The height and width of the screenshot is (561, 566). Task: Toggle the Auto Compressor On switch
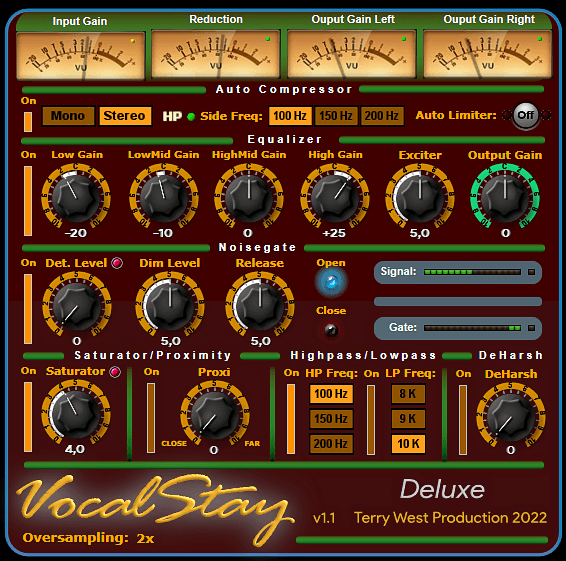click(28, 122)
